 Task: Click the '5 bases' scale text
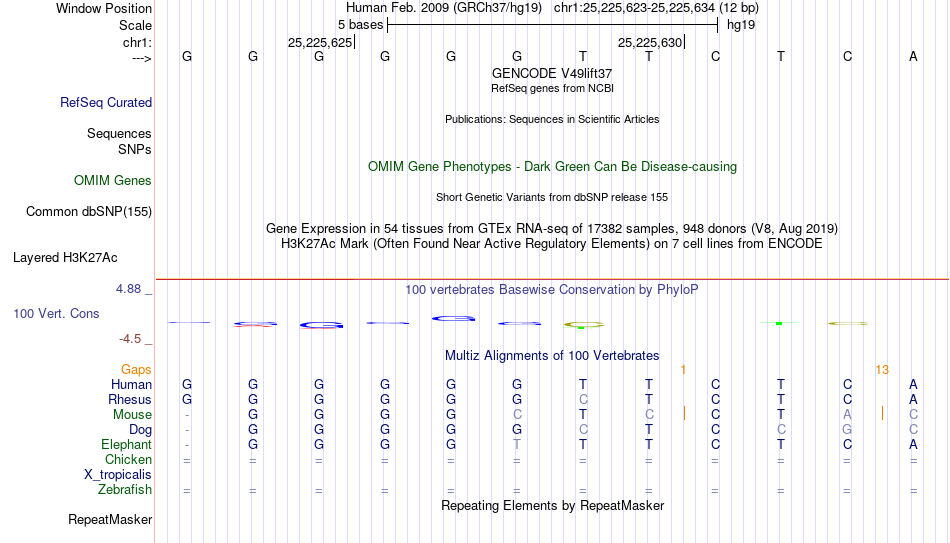360,25
